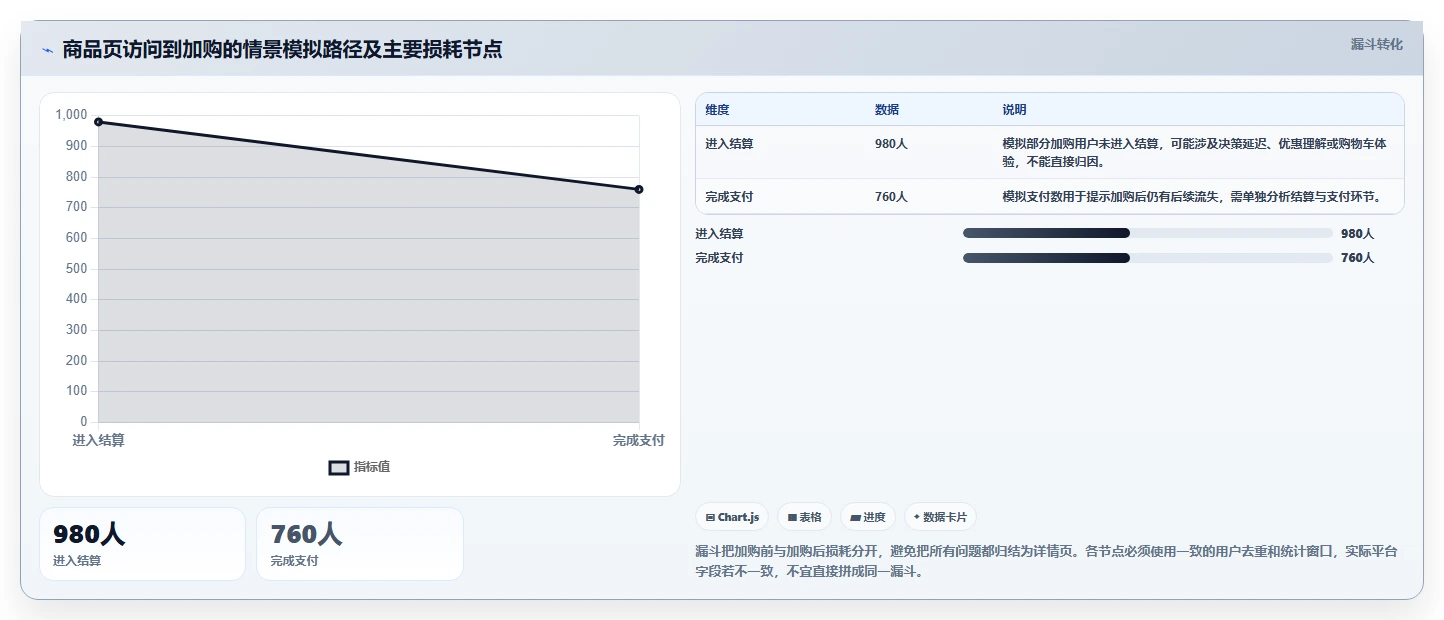This screenshot has width=1444, height=620.
Task: Click the 完成支付 x-axis label
Action: coord(639,441)
